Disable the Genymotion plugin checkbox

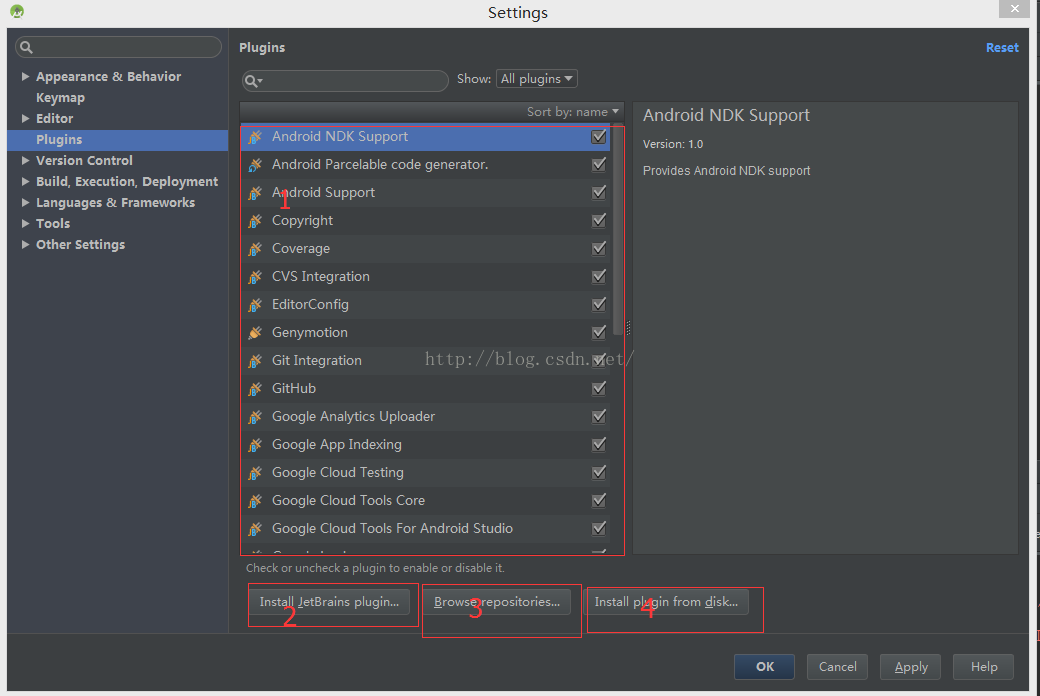coord(599,332)
